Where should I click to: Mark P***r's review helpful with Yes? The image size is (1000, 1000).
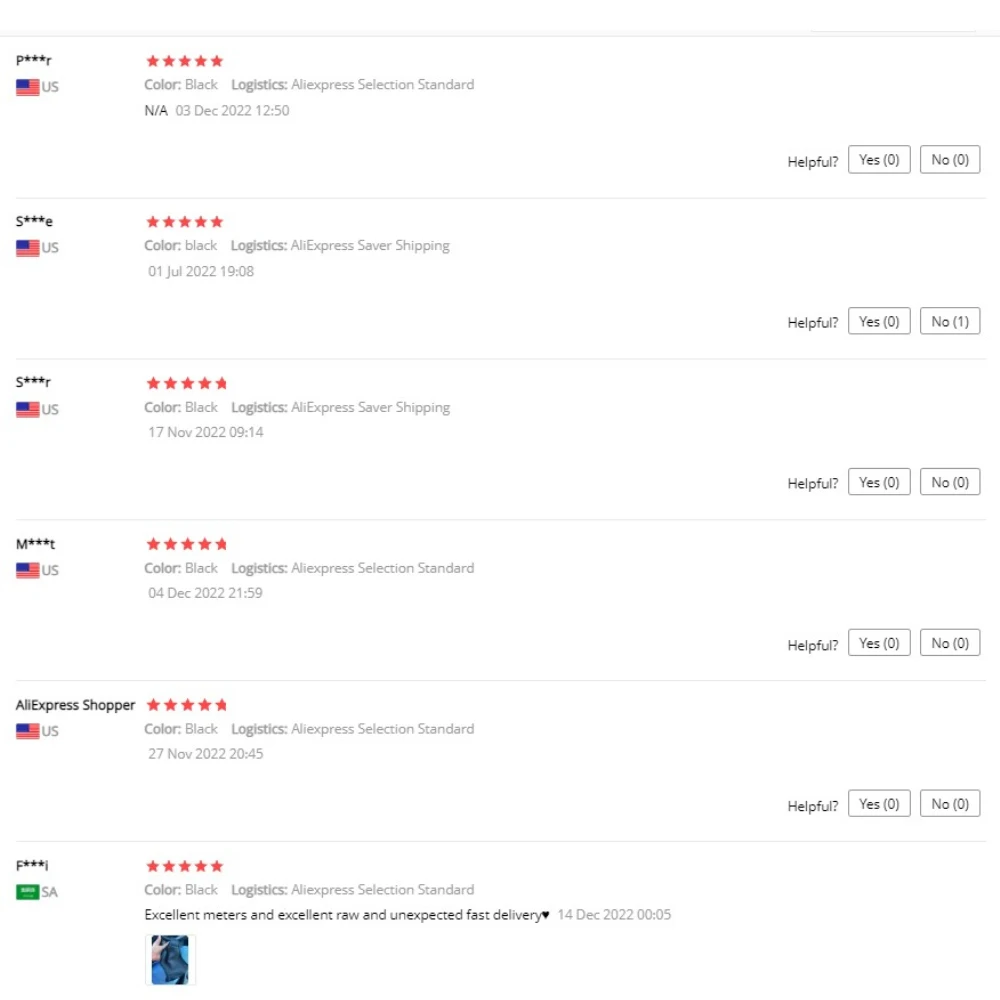pos(879,160)
